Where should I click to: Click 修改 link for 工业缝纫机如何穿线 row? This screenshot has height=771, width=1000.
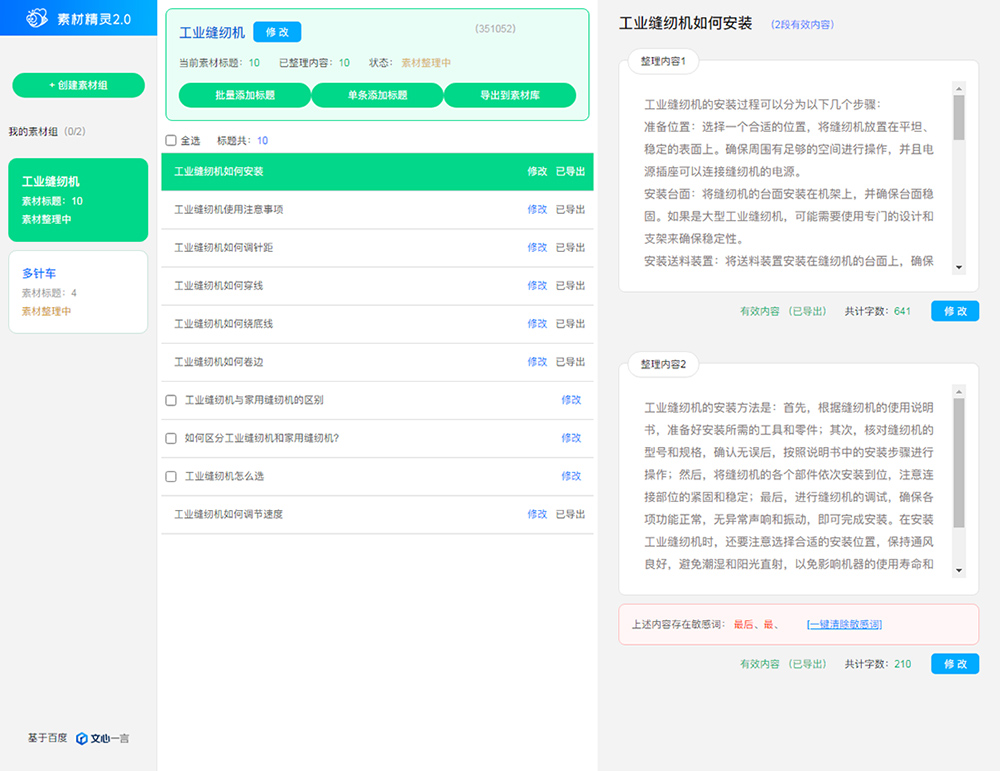(x=537, y=286)
